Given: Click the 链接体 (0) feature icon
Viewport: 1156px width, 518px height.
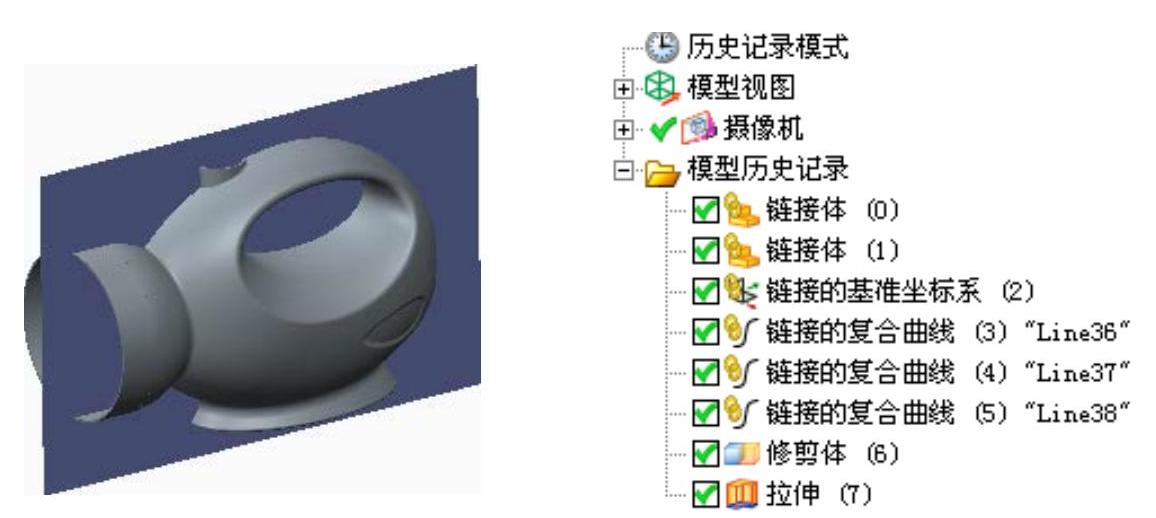Looking at the screenshot, I should [x=741, y=210].
